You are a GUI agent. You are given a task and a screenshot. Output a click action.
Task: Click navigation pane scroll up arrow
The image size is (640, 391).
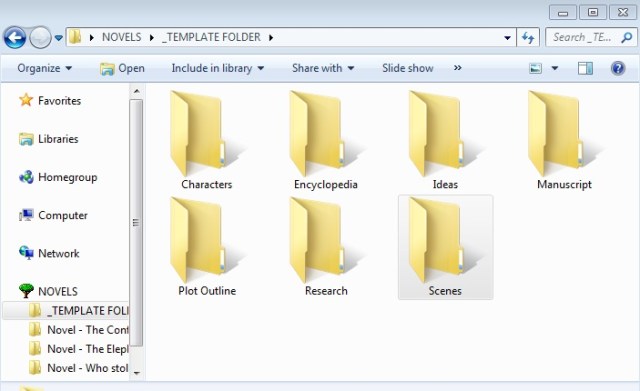136,91
